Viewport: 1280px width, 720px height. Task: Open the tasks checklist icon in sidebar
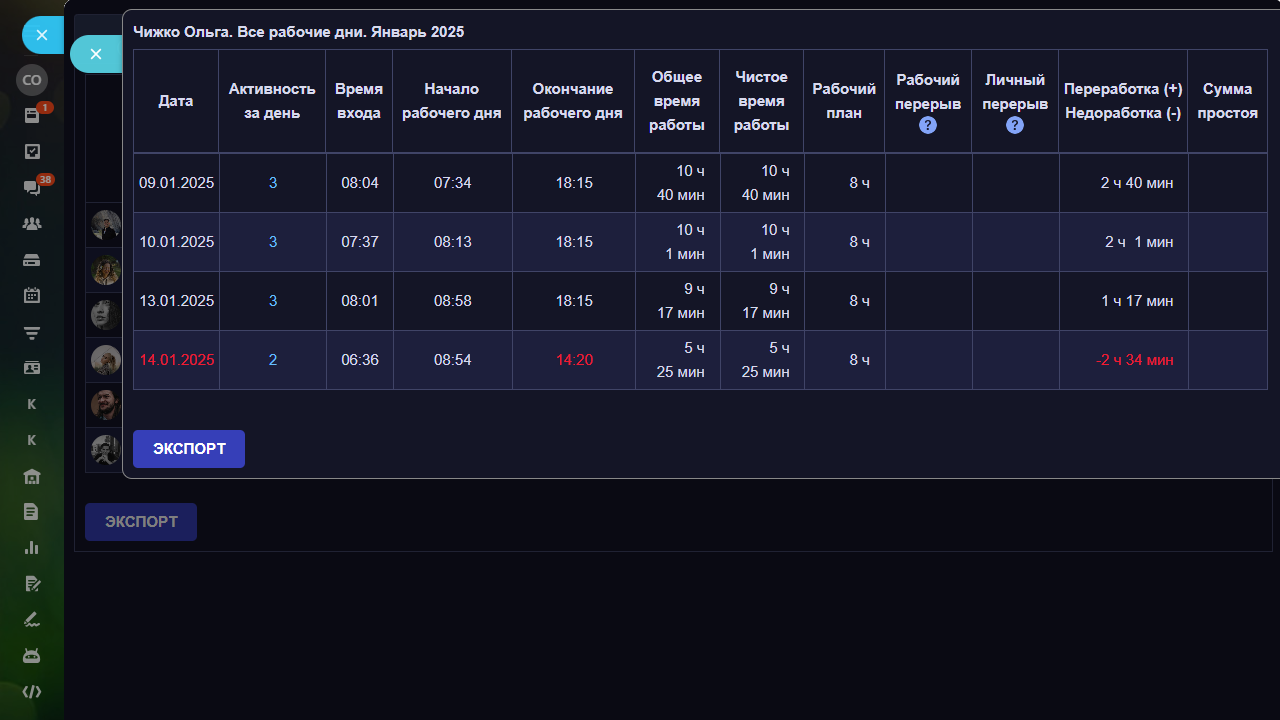pyautogui.click(x=32, y=151)
